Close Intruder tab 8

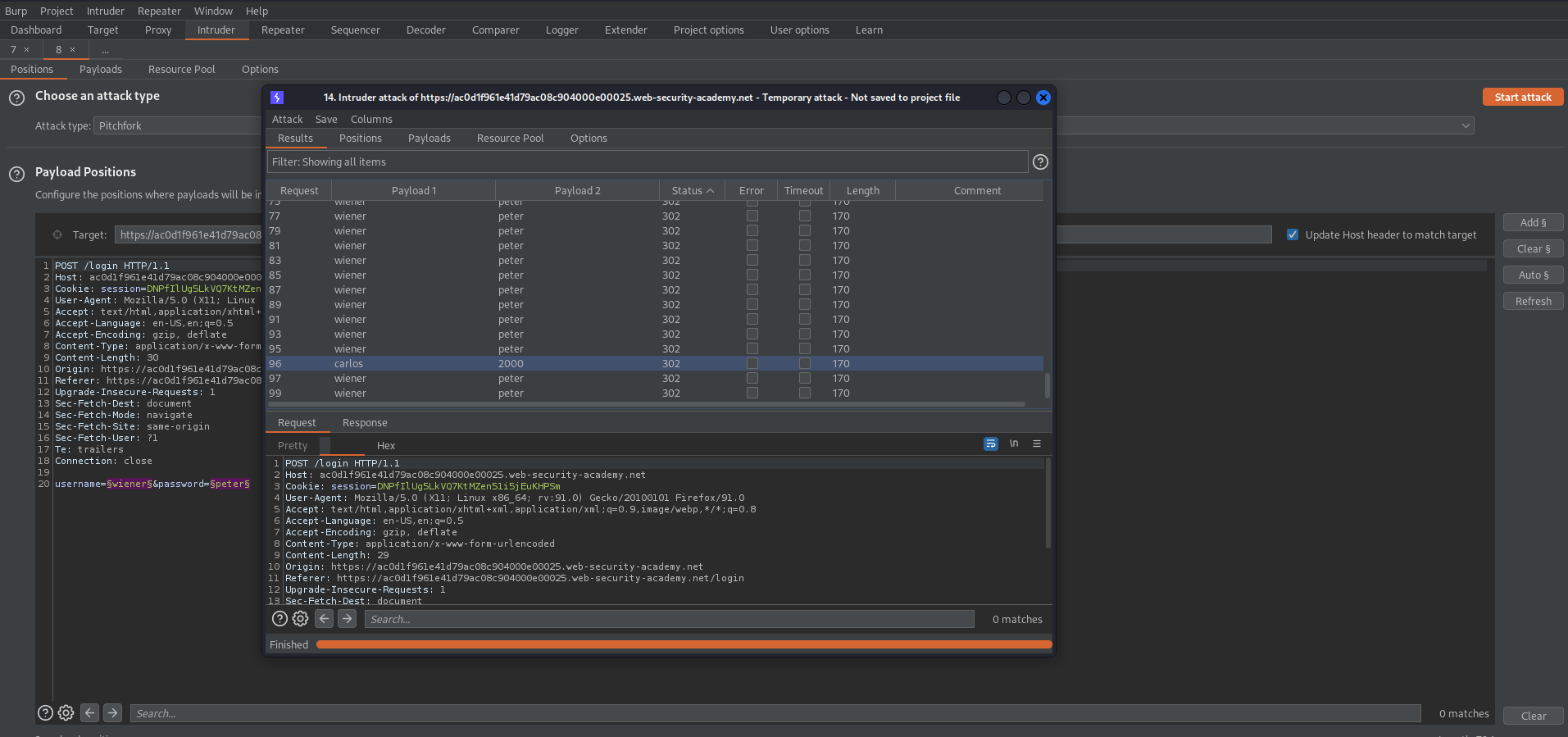click(72, 50)
